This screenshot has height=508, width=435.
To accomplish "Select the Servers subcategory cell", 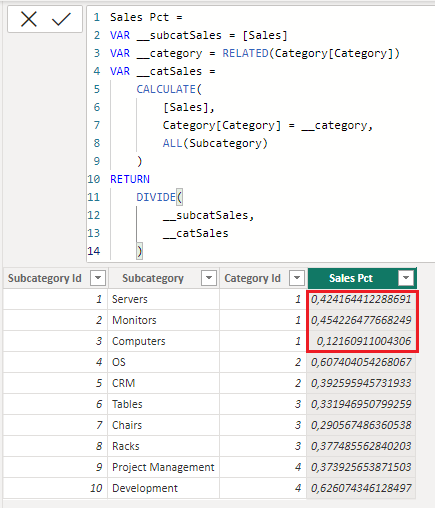I will [x=164, y=299].
